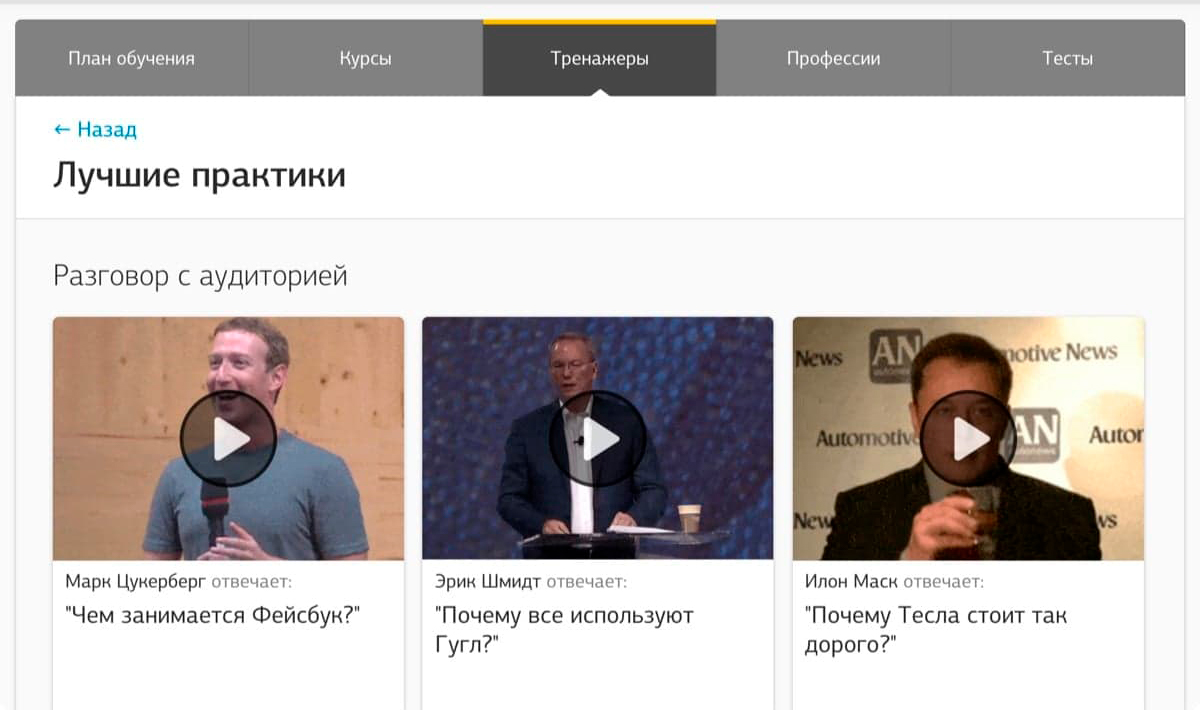Switch to the План обучения tab

point(132,58)
